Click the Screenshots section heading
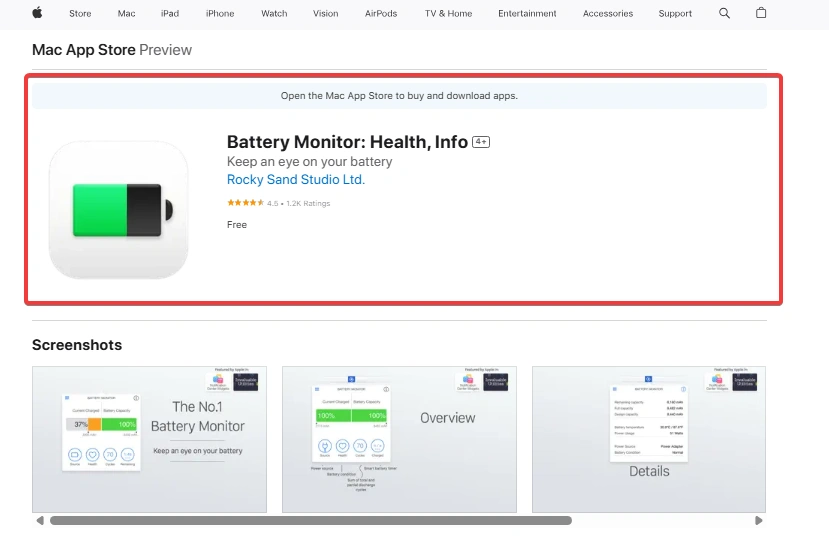The width and height of the screenshot is (829, 550). [77, 345]
